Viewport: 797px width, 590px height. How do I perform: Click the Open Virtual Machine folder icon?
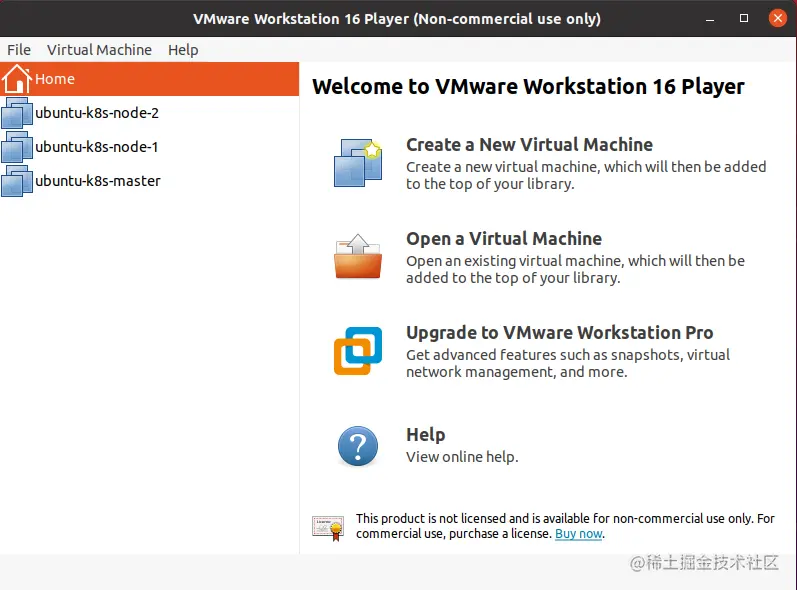[x=358, y=257]
